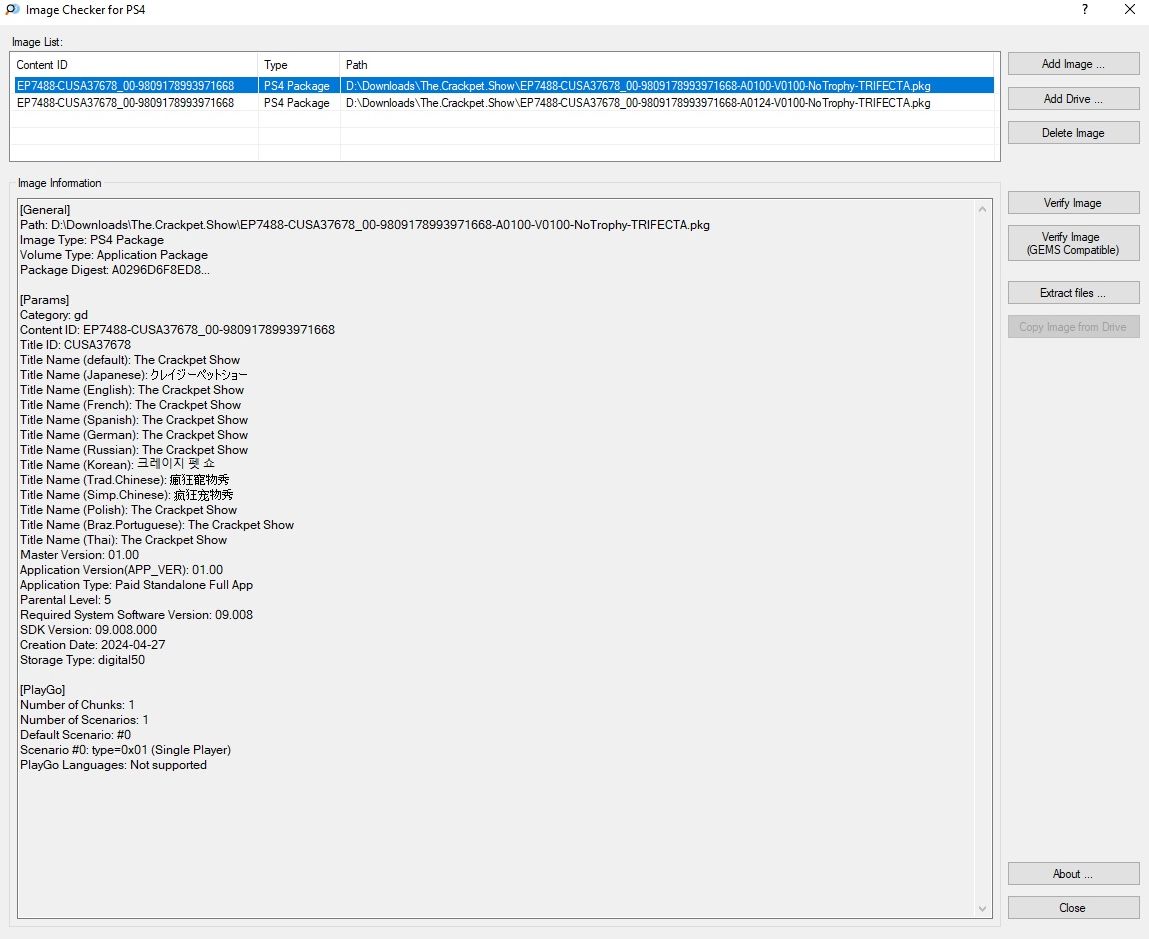Click the Category: gd line

click(x=53, y=315)
